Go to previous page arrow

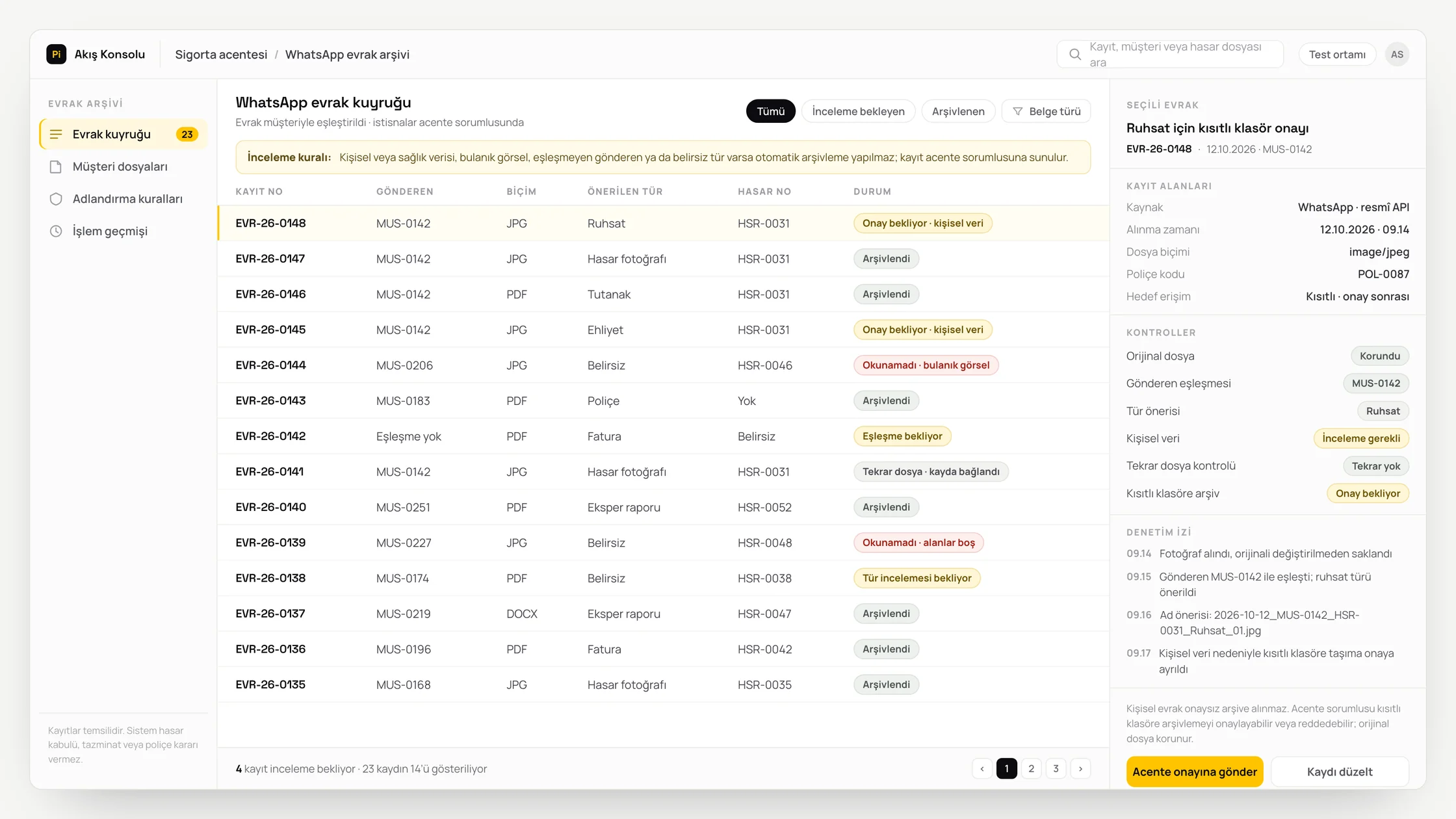(x=982, y=768)
